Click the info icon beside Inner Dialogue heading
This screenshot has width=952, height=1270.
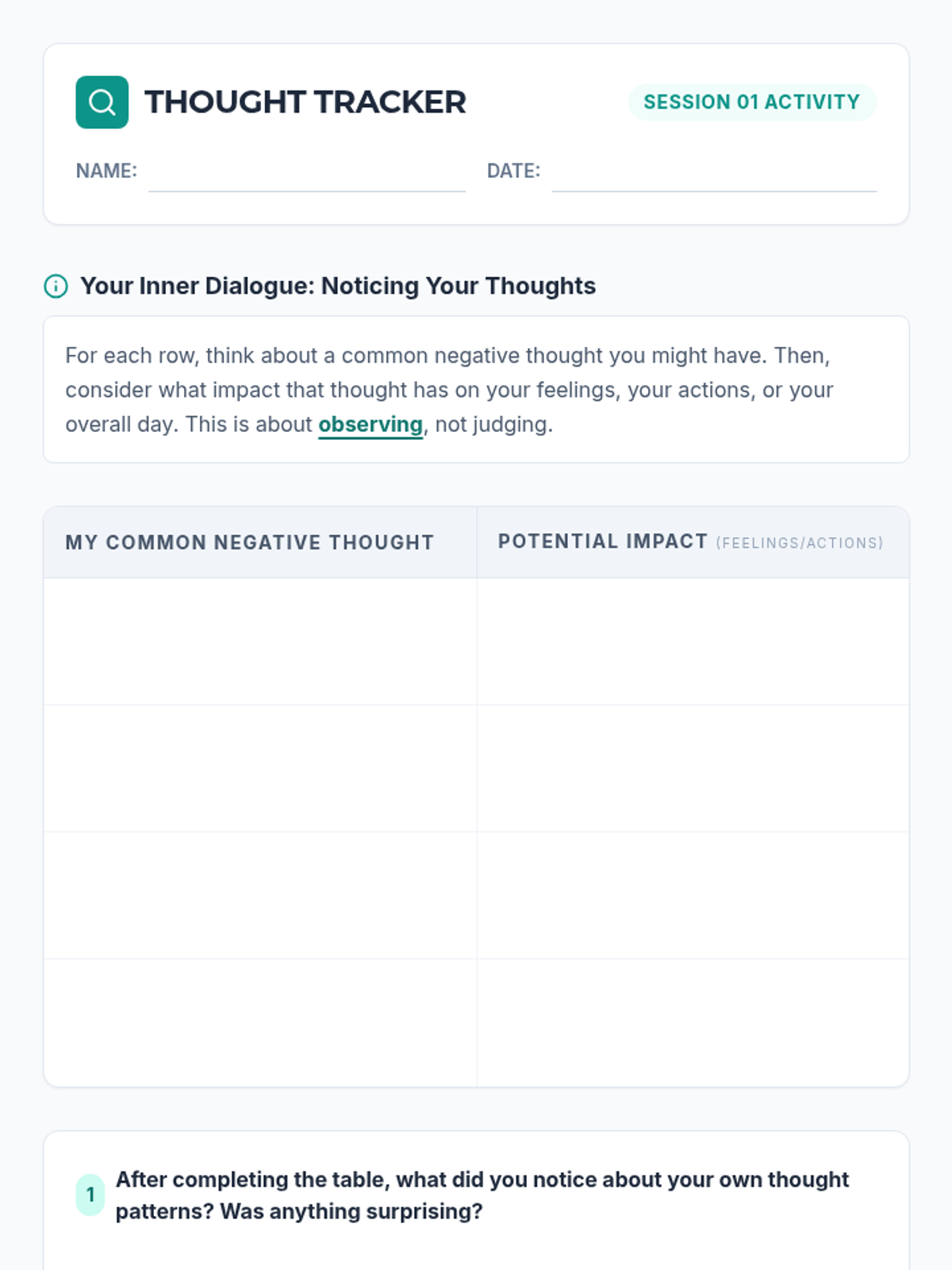point(56,286)
